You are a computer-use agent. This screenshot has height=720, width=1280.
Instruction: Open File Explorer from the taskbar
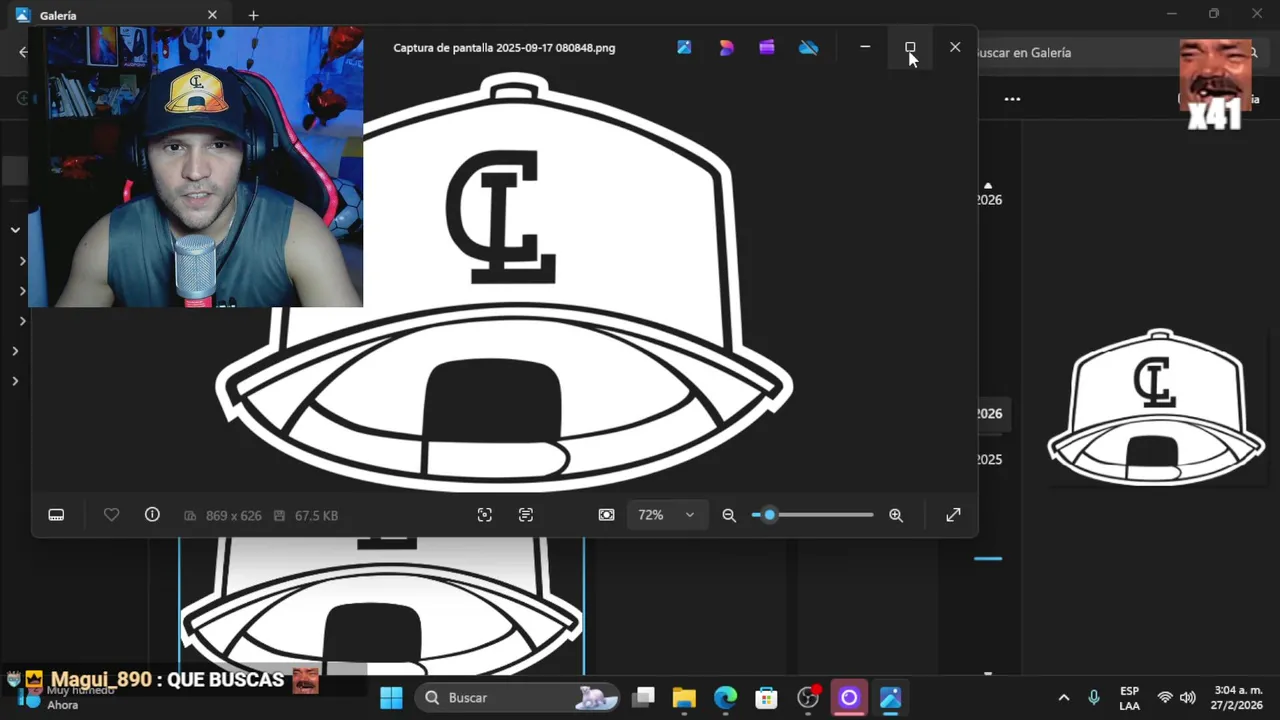click(684, 697)
